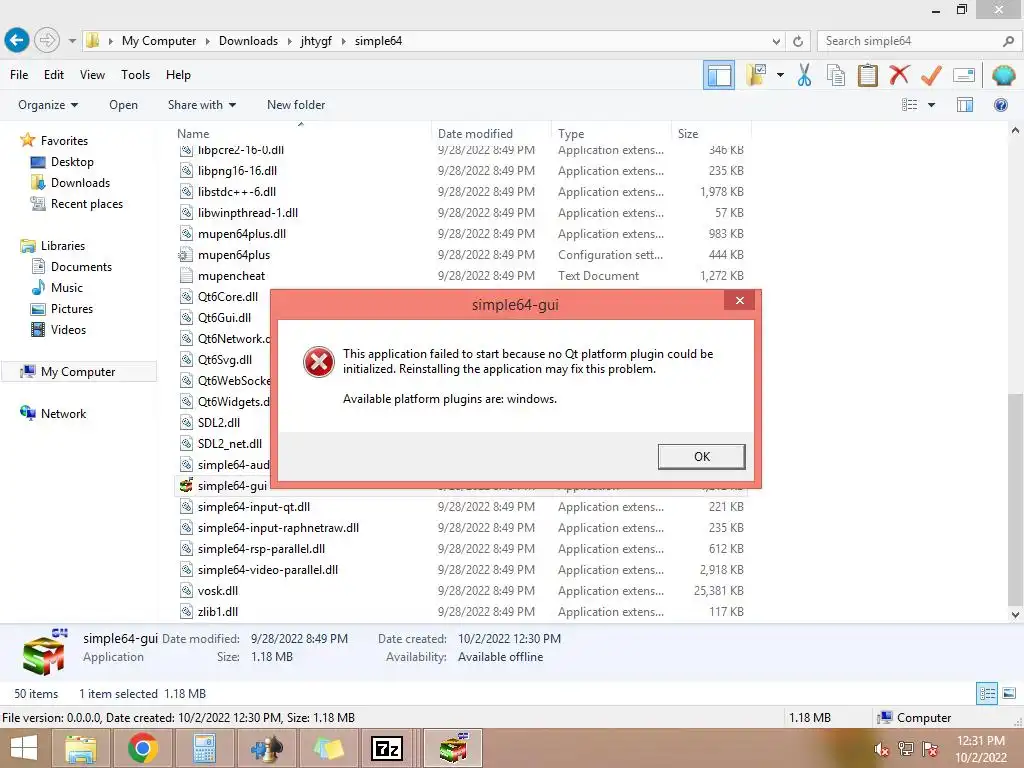
Task: Switch to large icons view status icon
Action: click(1009, 694)
